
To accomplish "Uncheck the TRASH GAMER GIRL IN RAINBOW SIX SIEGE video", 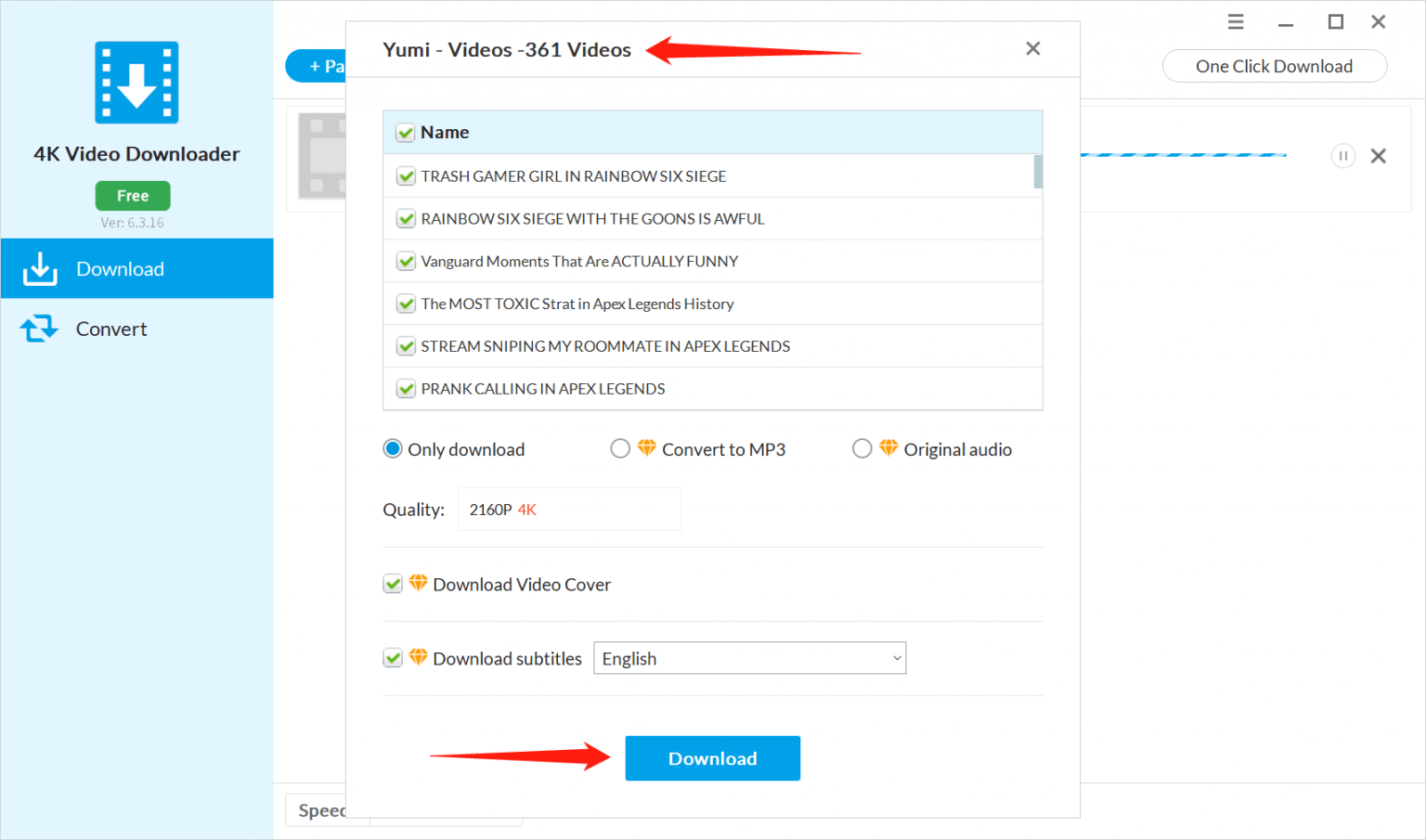I will (x=406, y=175).
